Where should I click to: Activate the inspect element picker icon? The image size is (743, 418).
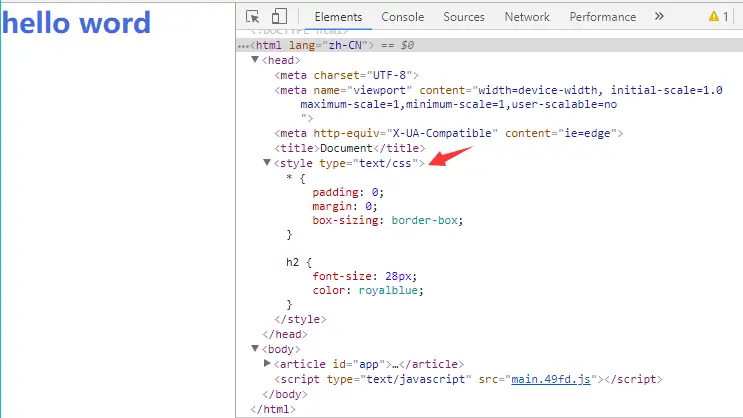[x=253, y=17]
